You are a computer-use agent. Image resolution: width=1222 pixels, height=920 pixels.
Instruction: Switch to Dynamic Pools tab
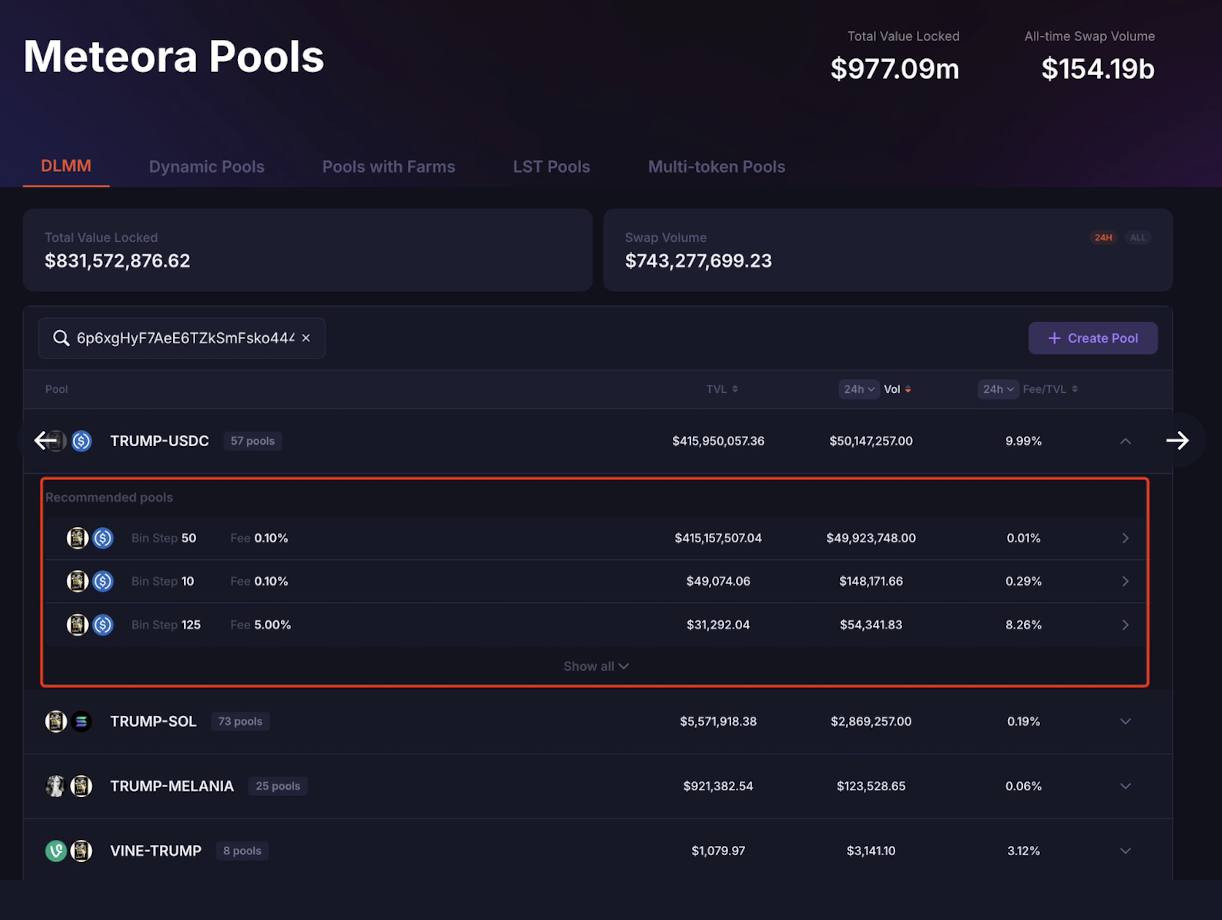206,167
